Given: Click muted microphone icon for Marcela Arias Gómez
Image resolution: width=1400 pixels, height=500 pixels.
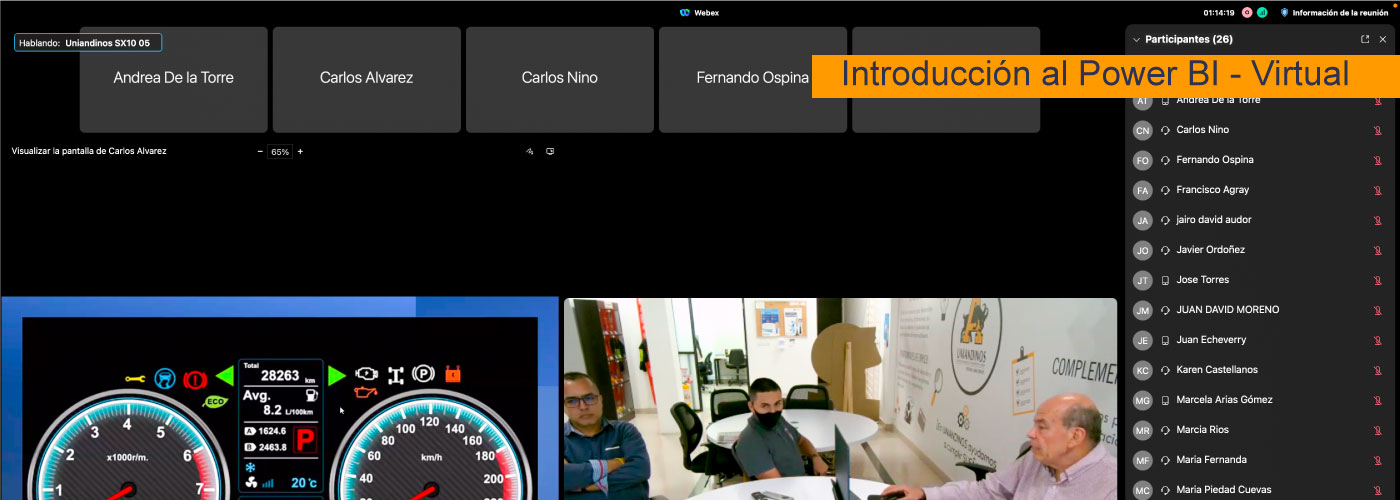Looking at the screenshot, I should 1378,400.
